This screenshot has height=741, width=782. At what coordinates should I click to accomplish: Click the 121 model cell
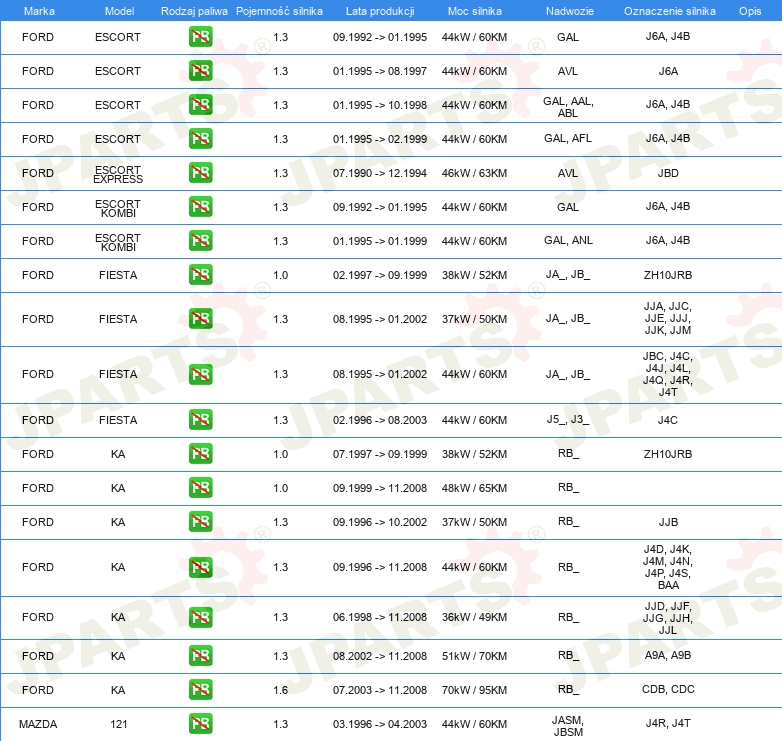coord(119,724)
